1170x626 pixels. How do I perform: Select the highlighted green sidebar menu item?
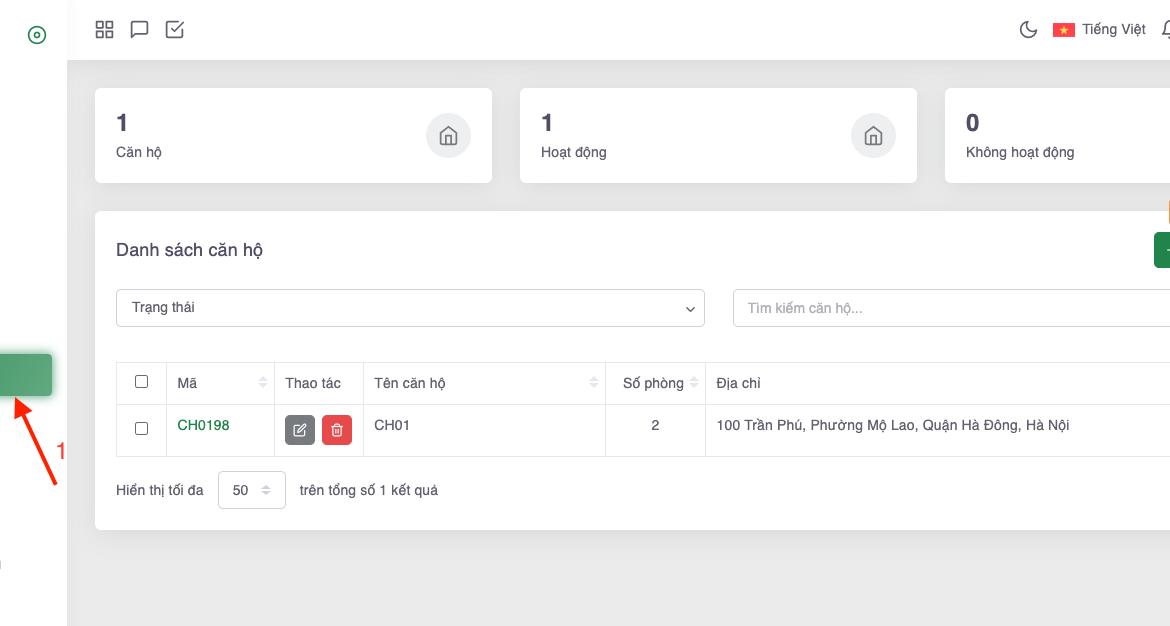(x=26, y=375)
